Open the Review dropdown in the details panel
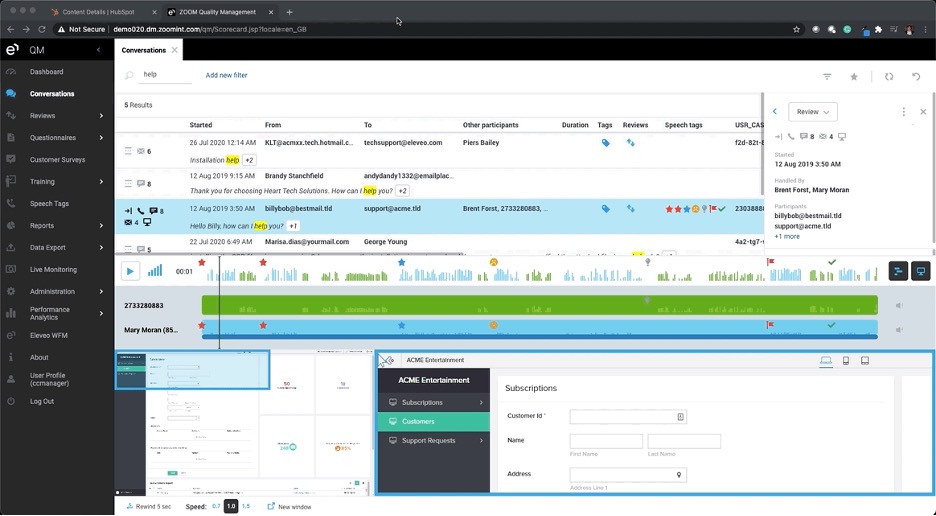The height and width of the screenshot is (516, 936). (x=812, y=112)
